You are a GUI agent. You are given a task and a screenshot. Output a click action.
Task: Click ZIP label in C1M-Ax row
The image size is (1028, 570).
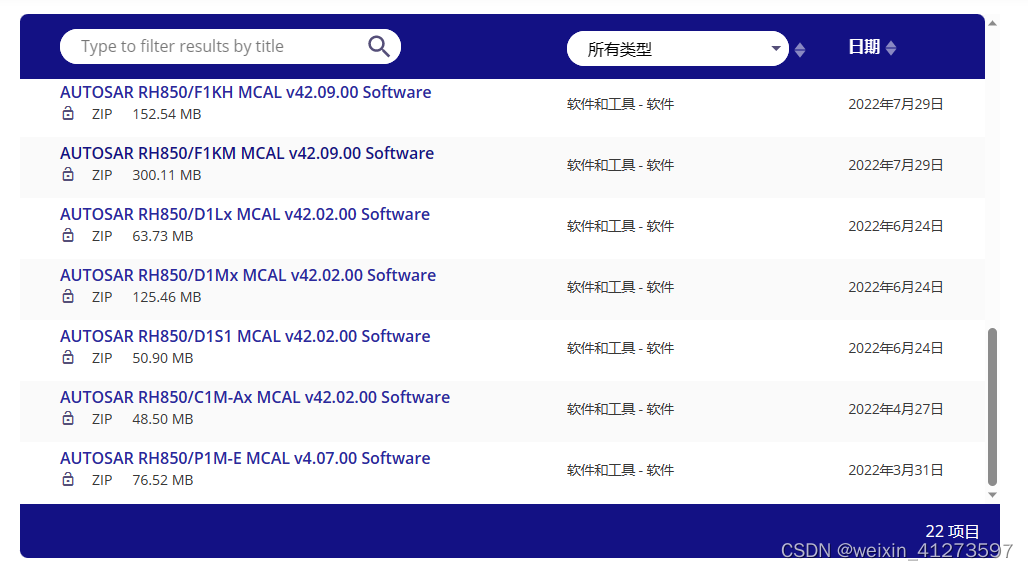(102, 419)
